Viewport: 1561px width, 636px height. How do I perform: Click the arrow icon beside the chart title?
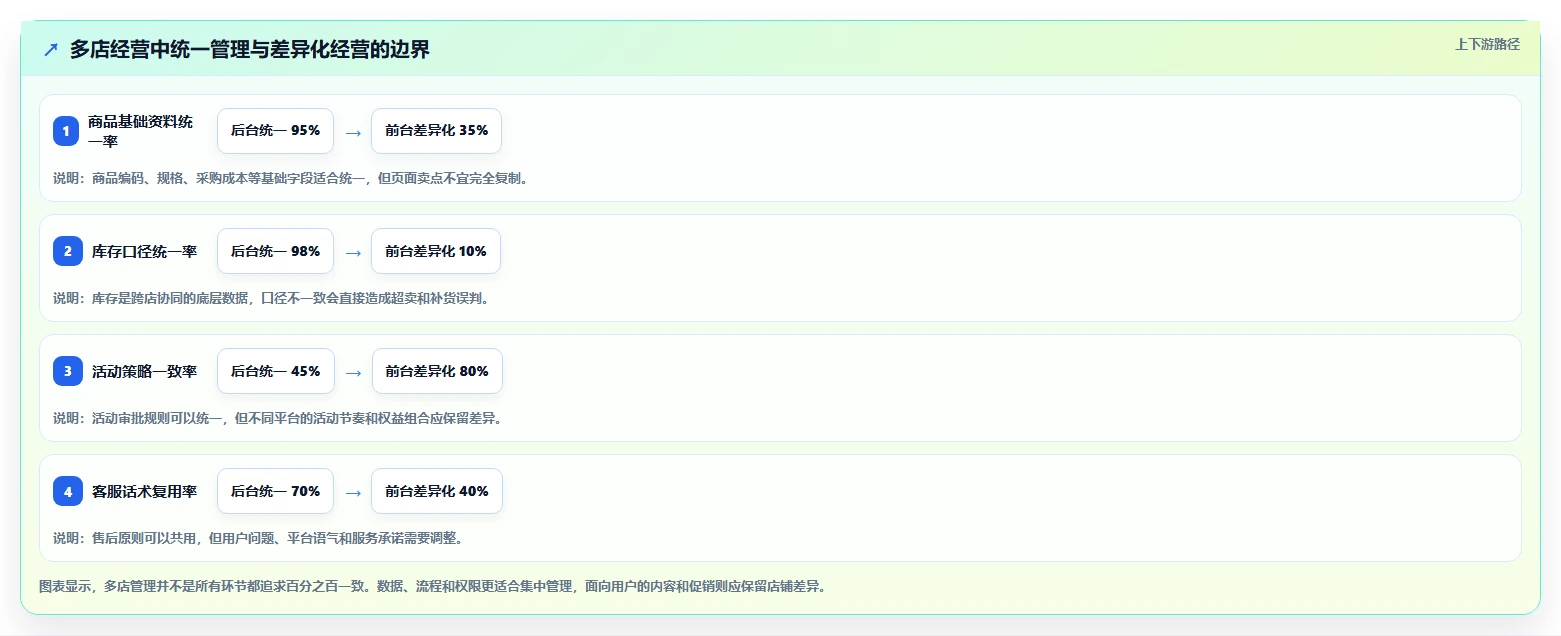(51, 49)
